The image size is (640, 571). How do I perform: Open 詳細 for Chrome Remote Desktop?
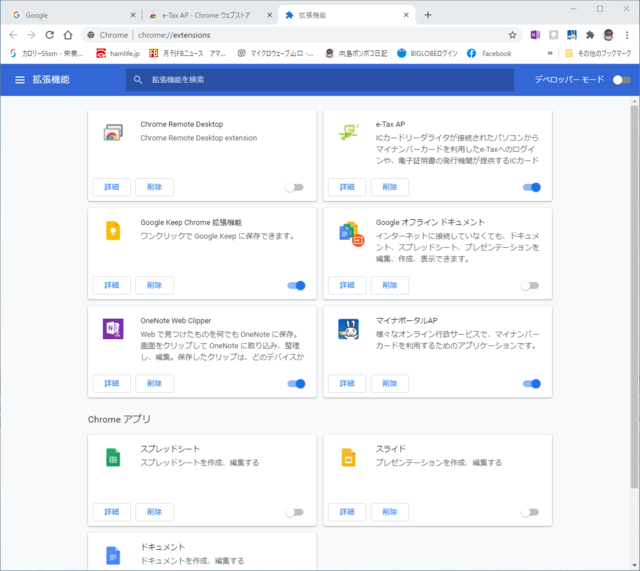(111, 187)
